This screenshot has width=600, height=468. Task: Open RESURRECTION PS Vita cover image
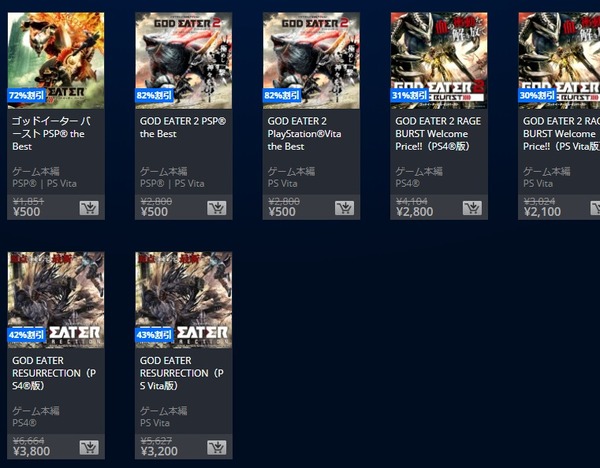click(x=184, y=300)
